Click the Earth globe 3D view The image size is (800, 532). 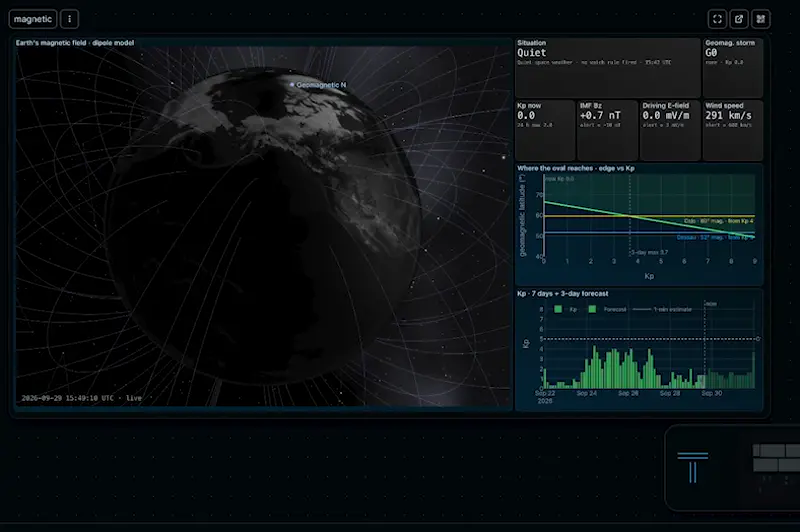click(x=264, y=224)
